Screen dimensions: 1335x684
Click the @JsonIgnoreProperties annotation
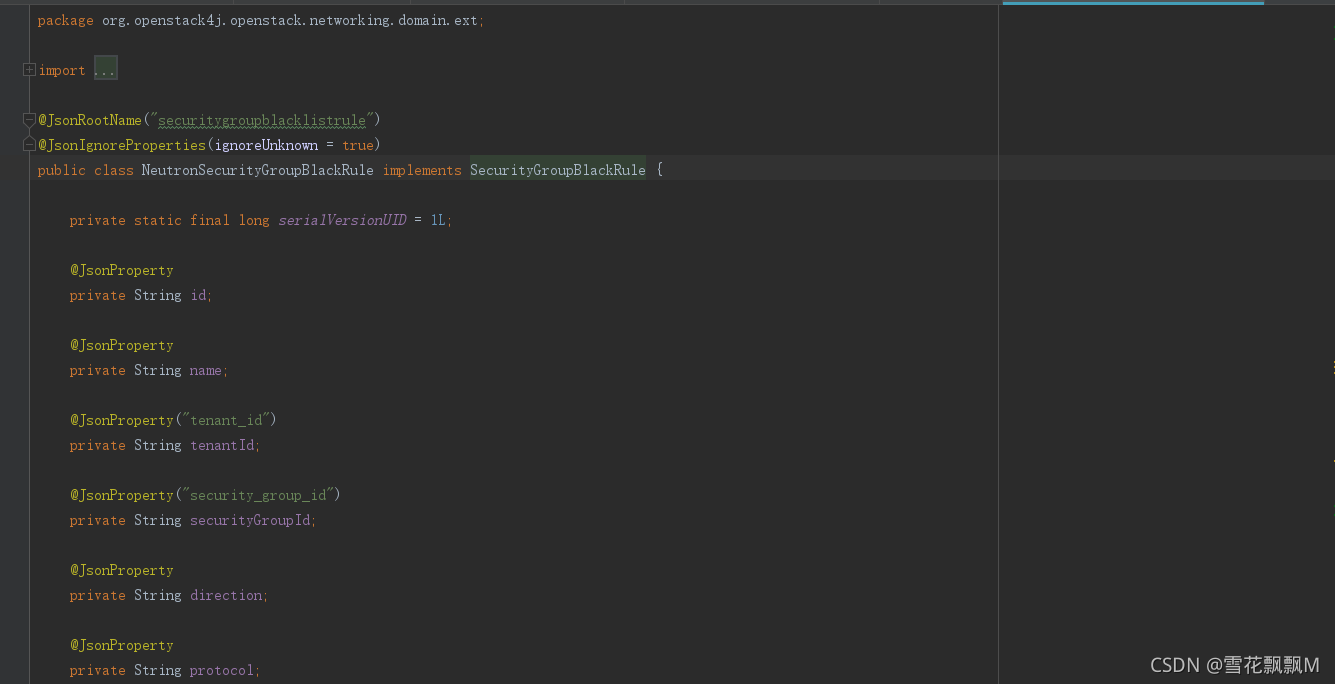(122, 145)
